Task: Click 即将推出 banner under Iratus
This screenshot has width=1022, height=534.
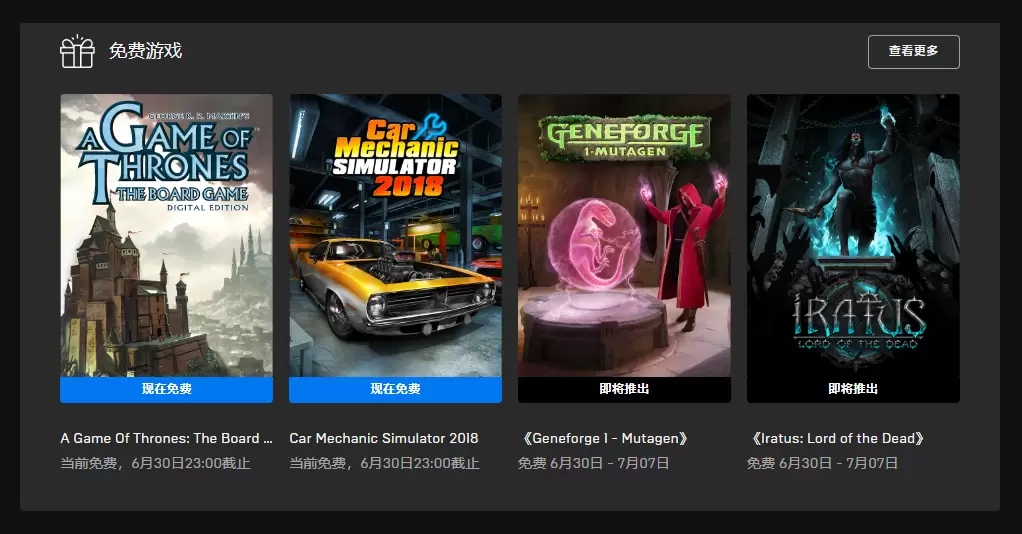Action: point(853,389)
